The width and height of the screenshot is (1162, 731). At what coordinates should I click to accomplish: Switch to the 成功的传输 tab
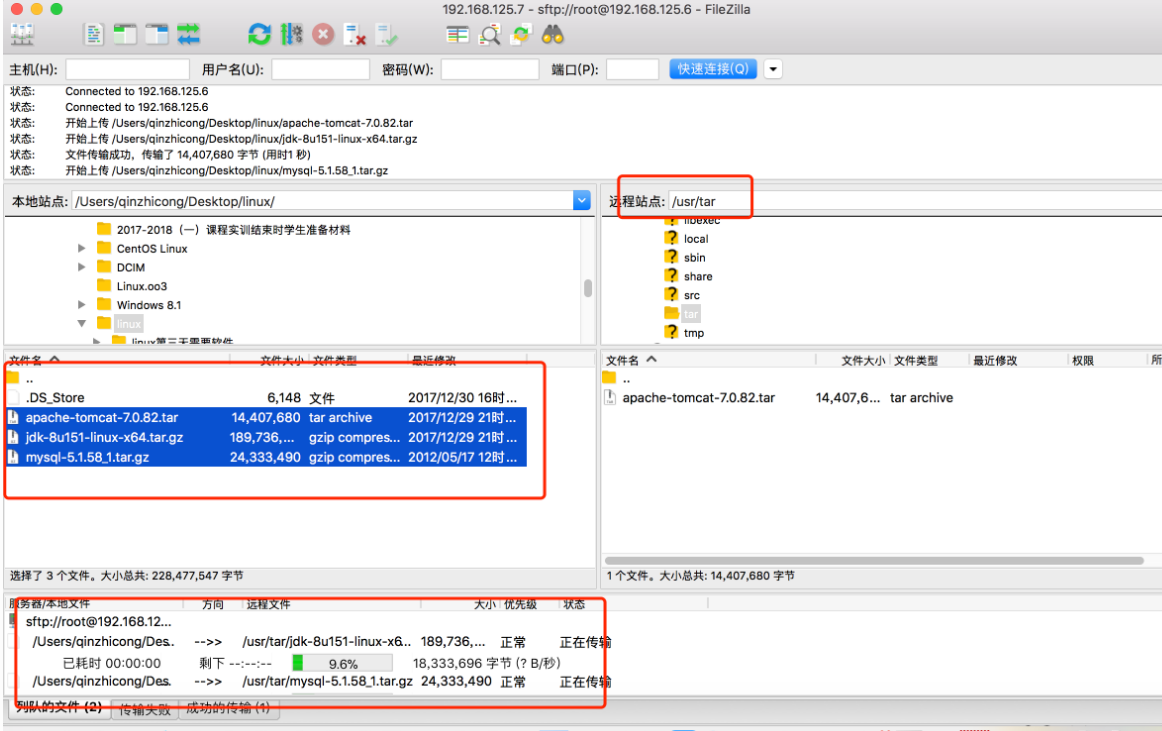point(228,710)
